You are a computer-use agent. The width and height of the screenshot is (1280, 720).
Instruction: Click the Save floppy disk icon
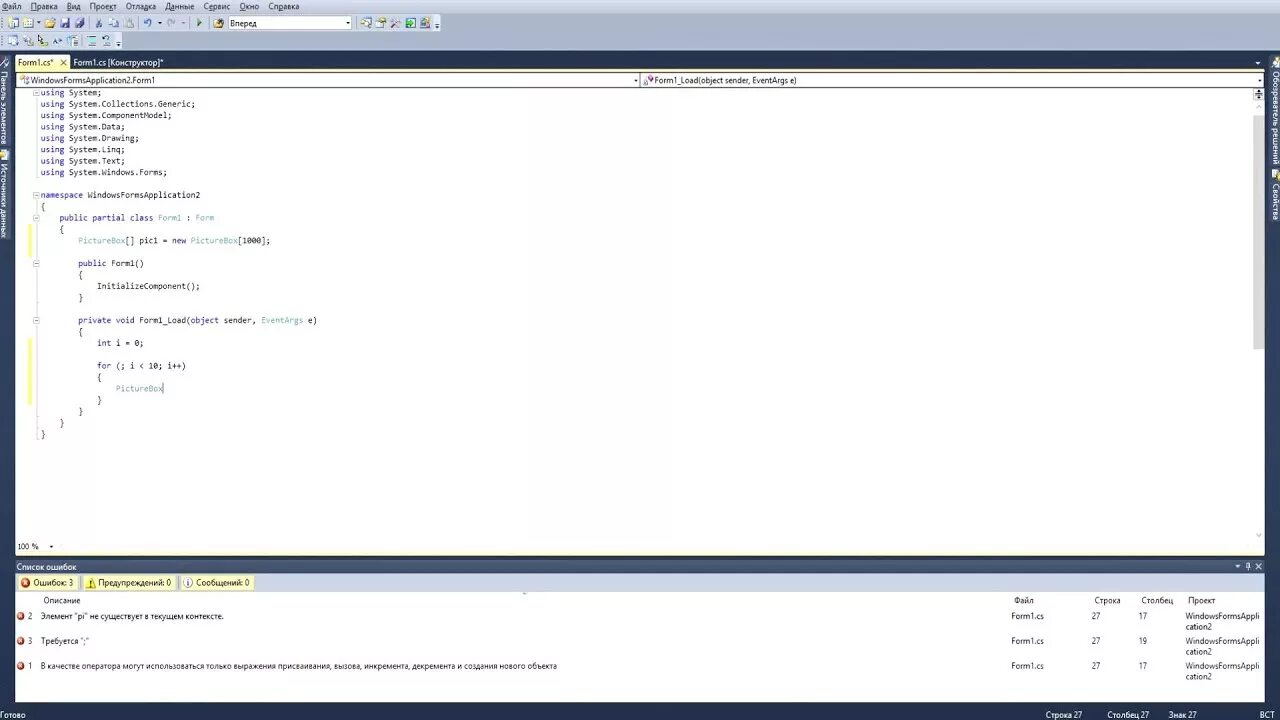click(x=65, y=23)
